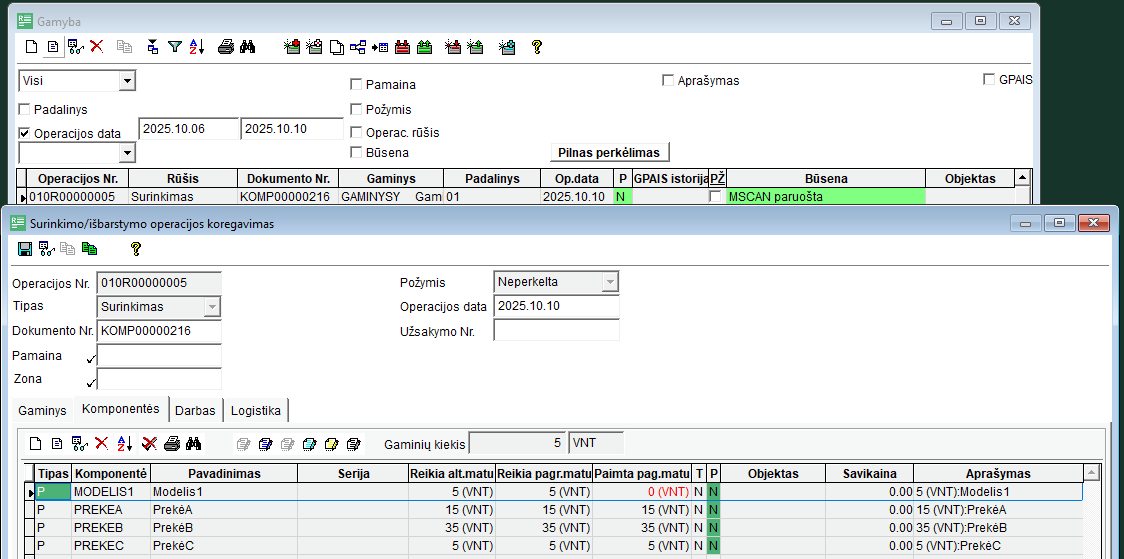This screenshot has width=1124, height=559.
Task: Enable the Pamaina checkbox
Action: [356, 85]
